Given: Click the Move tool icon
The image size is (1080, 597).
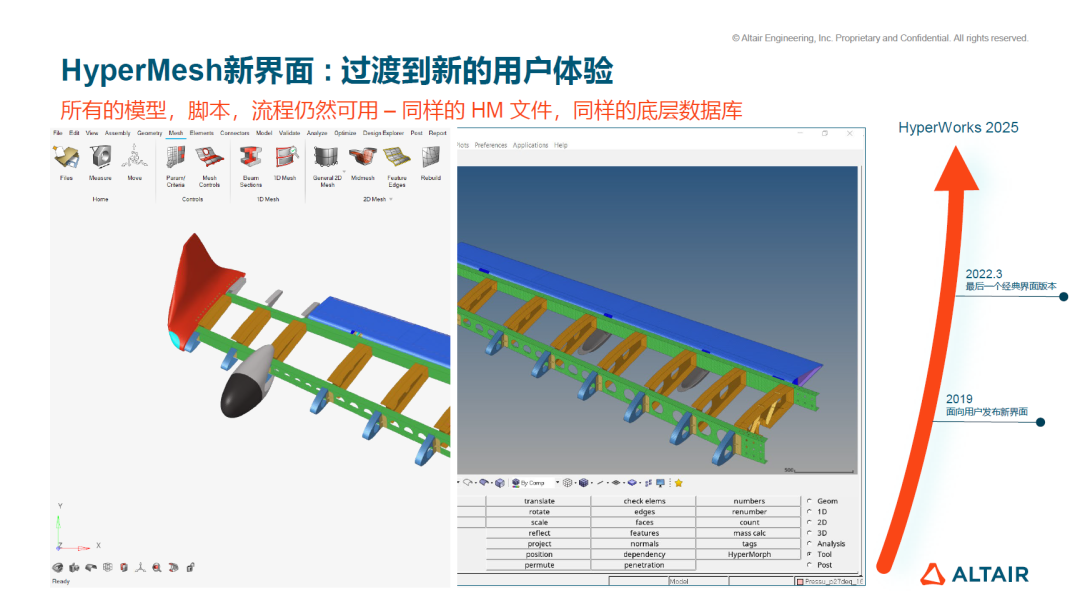Looking at the screenshot, I should pos(134,159).
